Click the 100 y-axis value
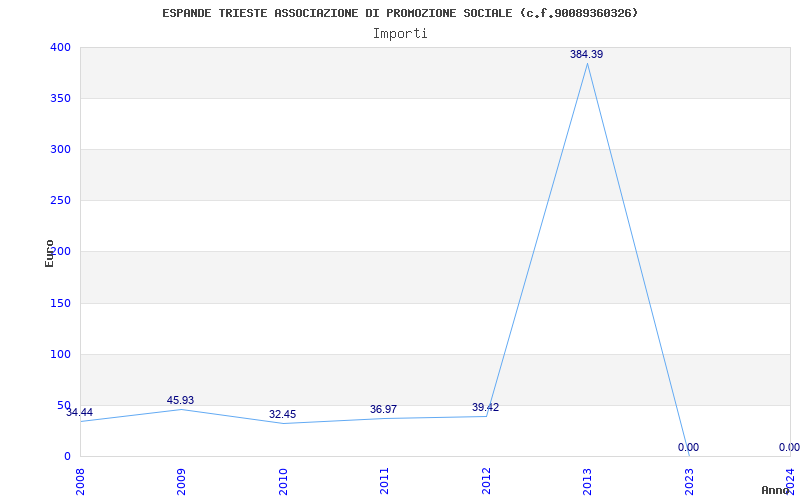 [60, 355]
